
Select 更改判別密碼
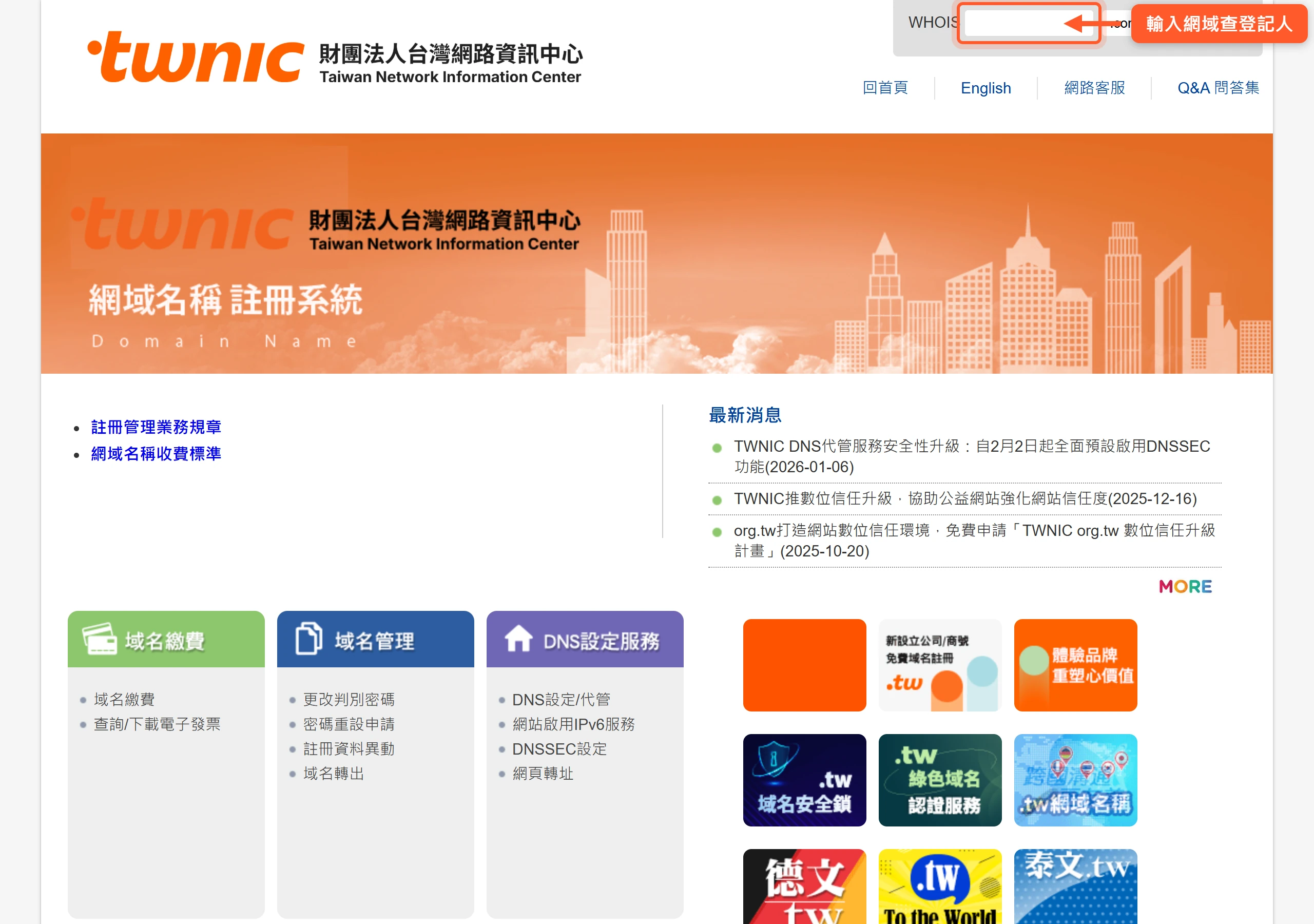(349, 700)
